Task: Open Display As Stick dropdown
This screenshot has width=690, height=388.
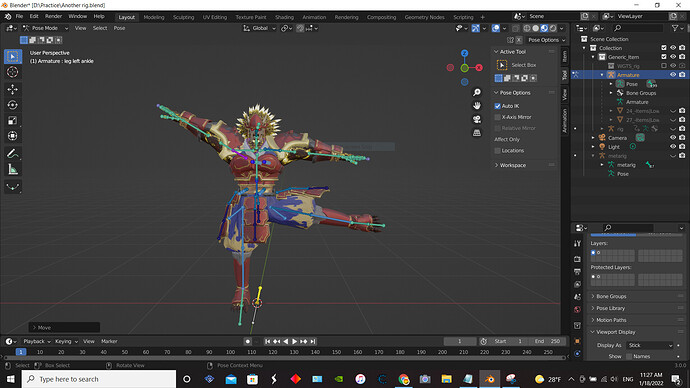Action: tap(650, 345)
